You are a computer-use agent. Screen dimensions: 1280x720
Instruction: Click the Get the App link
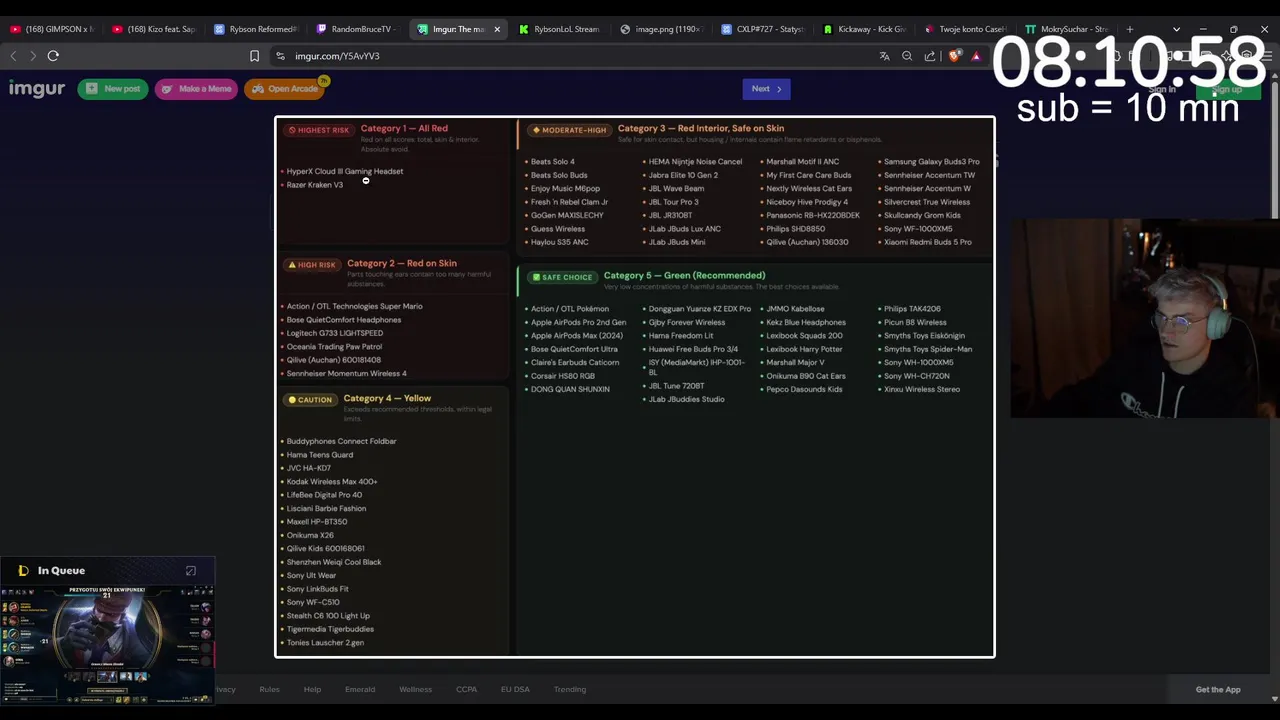(1218, 689)
